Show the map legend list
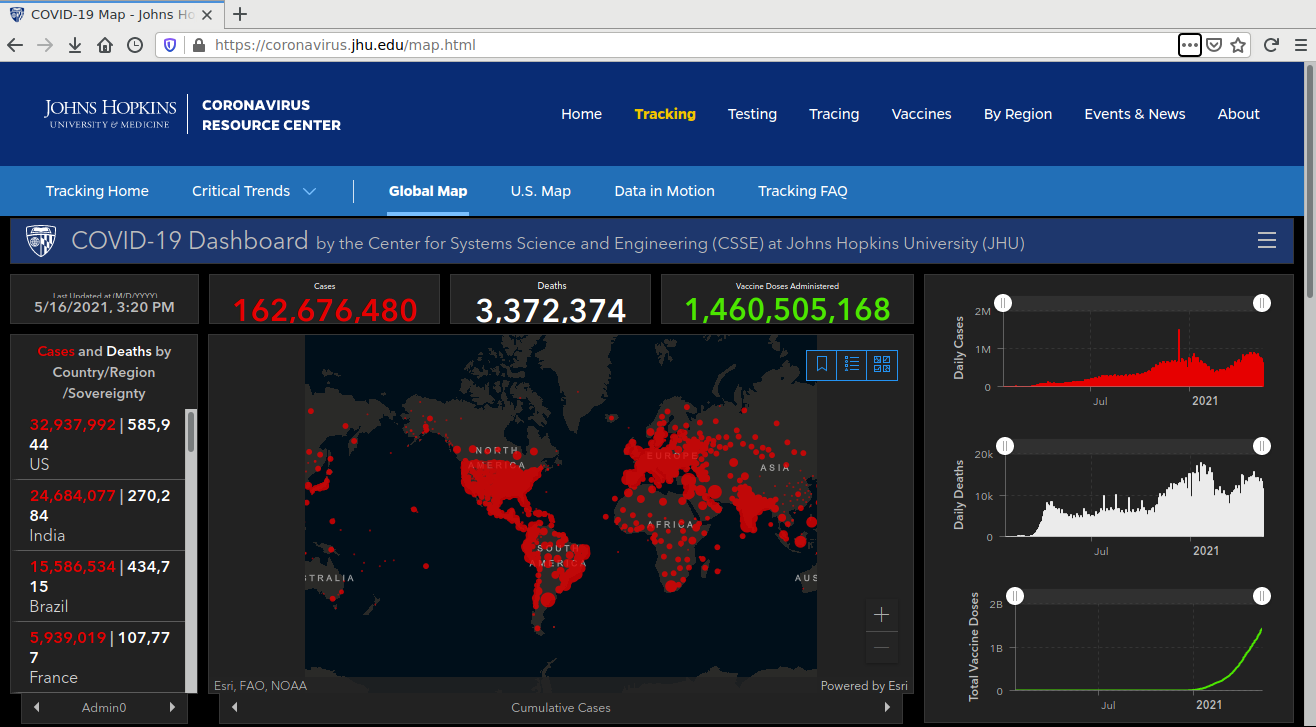1316x727 pixels. click(852, 364)
